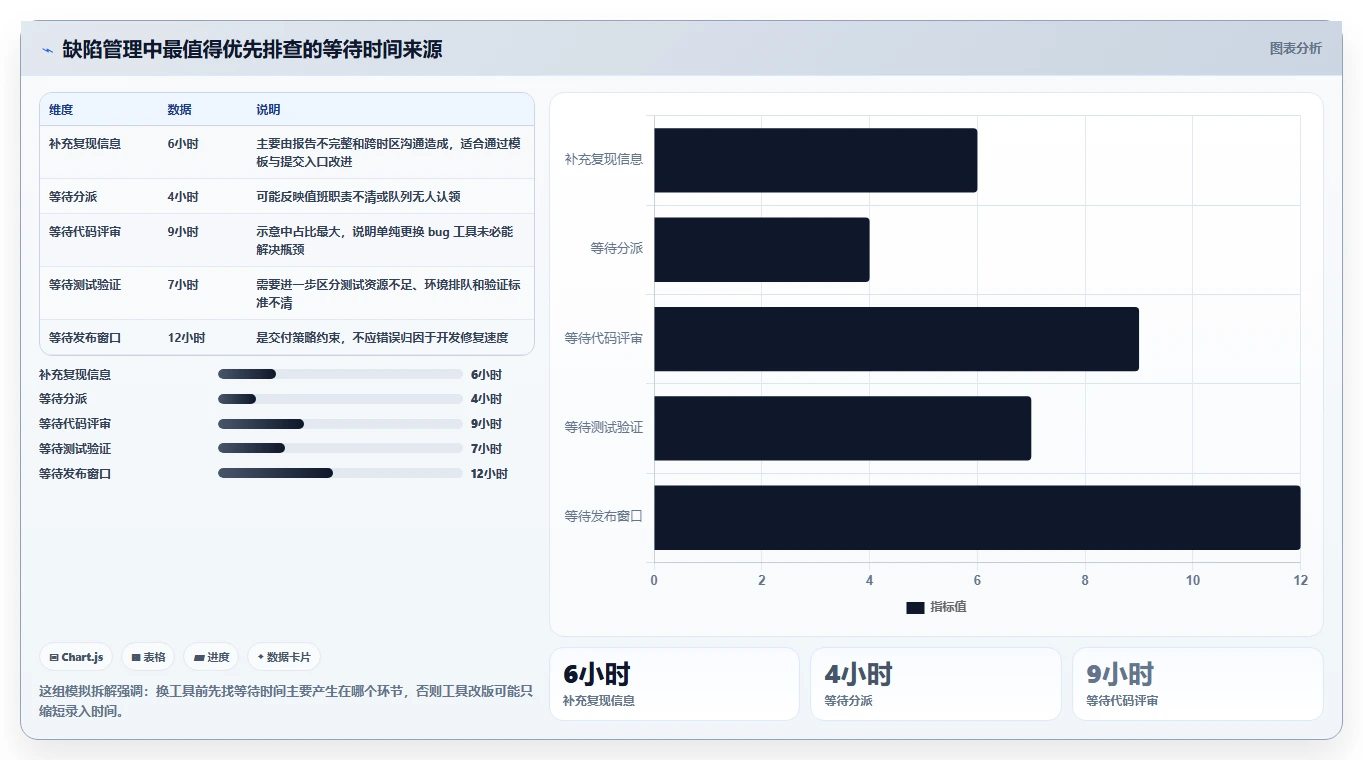Open the 9小时 等待代码评审 data card
Image resolution: width=1363 pixels, height=760 pixels.
click(x=1197, y=684)
